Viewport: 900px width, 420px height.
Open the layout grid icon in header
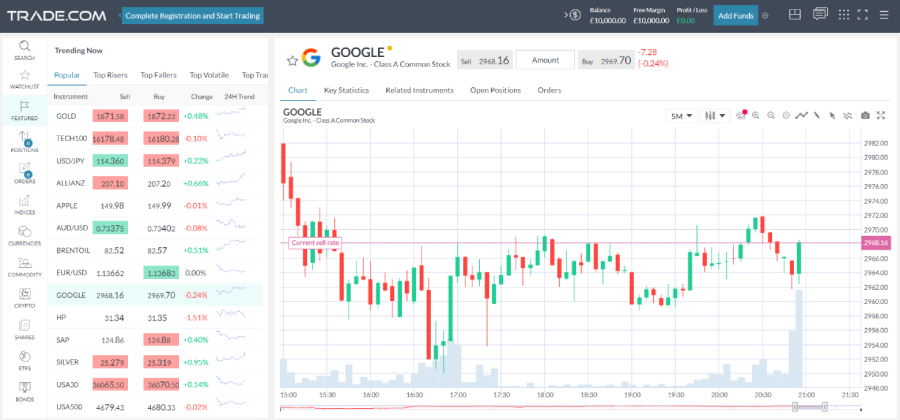(795, 15)
